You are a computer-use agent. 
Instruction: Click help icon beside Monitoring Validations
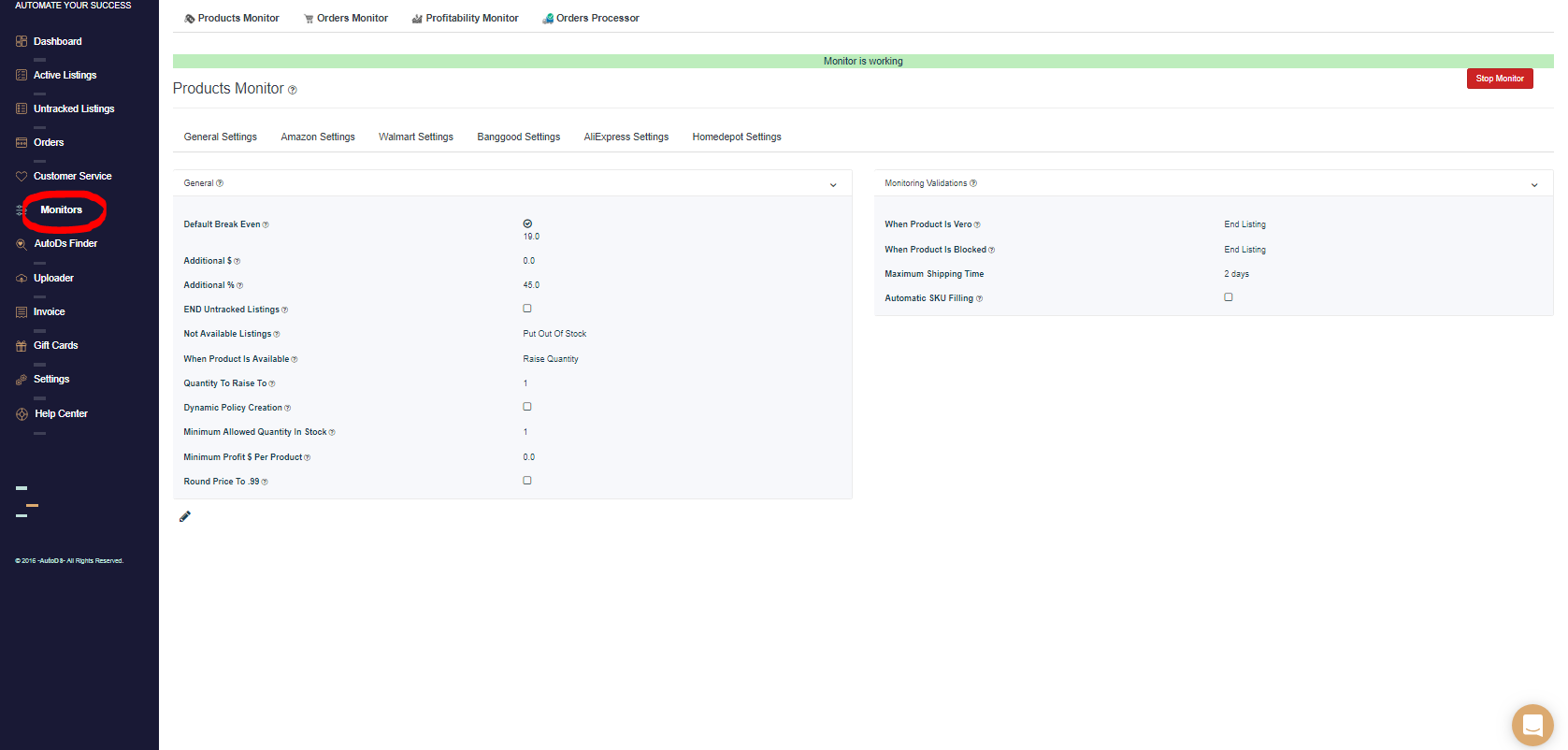(972, 183)
